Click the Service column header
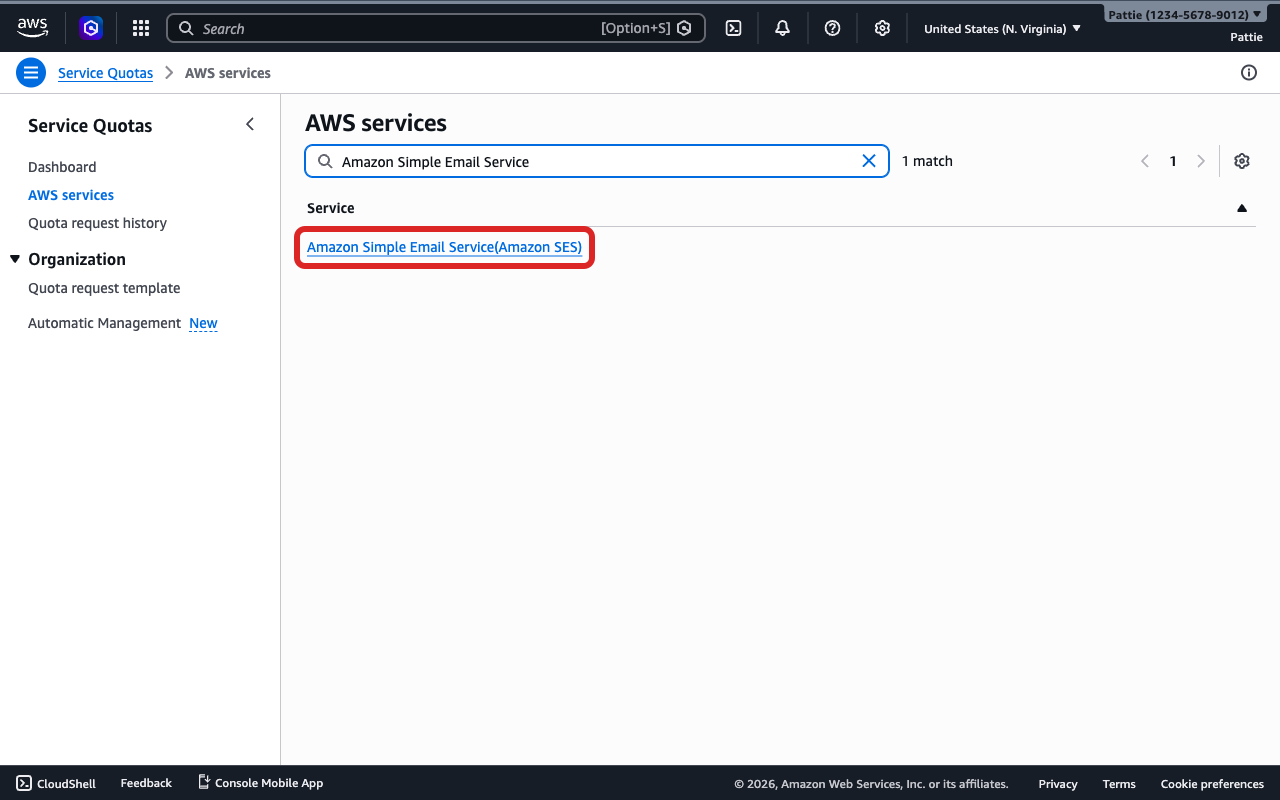This screenshot has height=800, width=1280. [331, 208]
